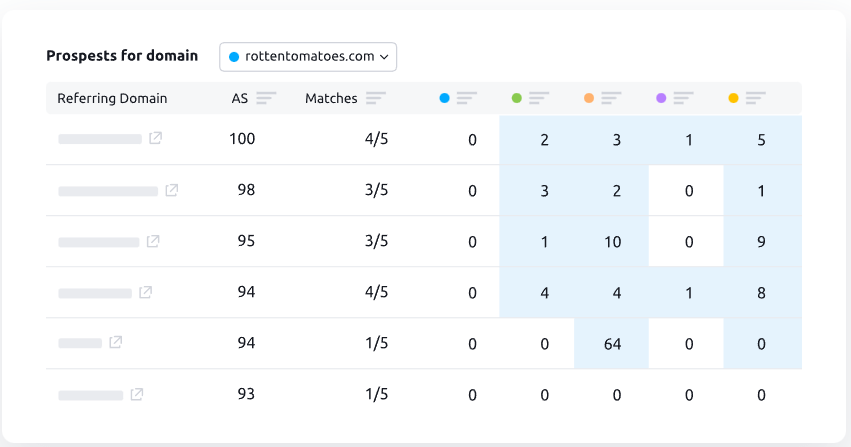Sort by the green dot domain column

click(539, 98)
